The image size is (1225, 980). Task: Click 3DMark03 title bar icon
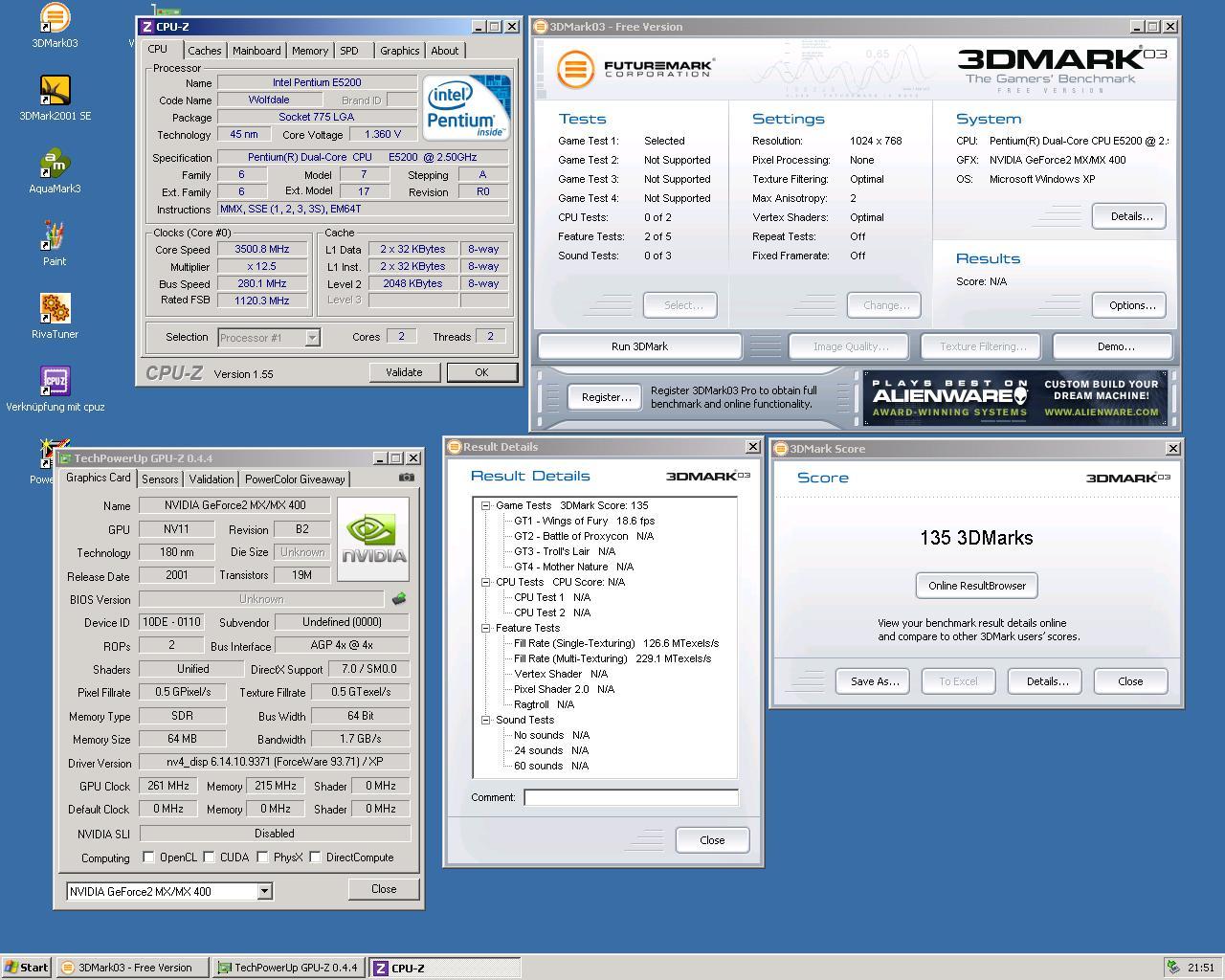[x=541, y=27]
